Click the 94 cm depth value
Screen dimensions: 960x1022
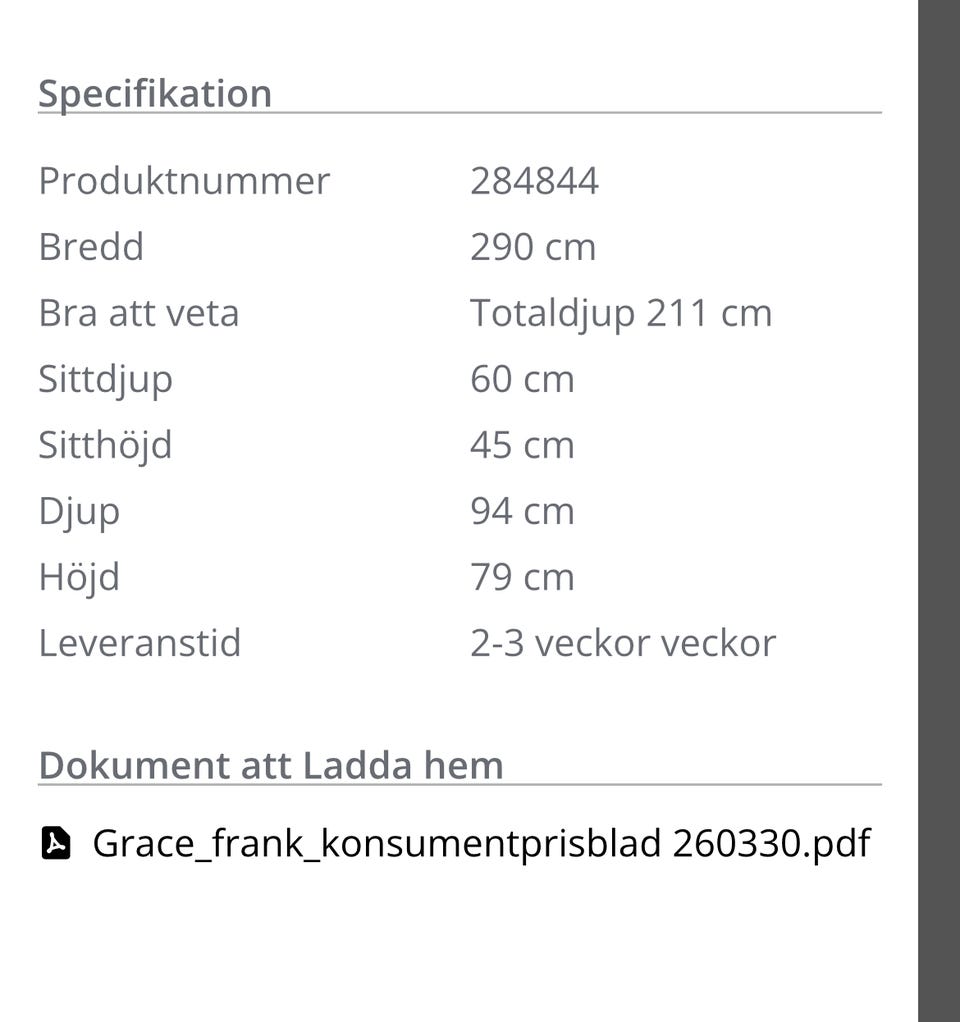click(x=522, y=511)
